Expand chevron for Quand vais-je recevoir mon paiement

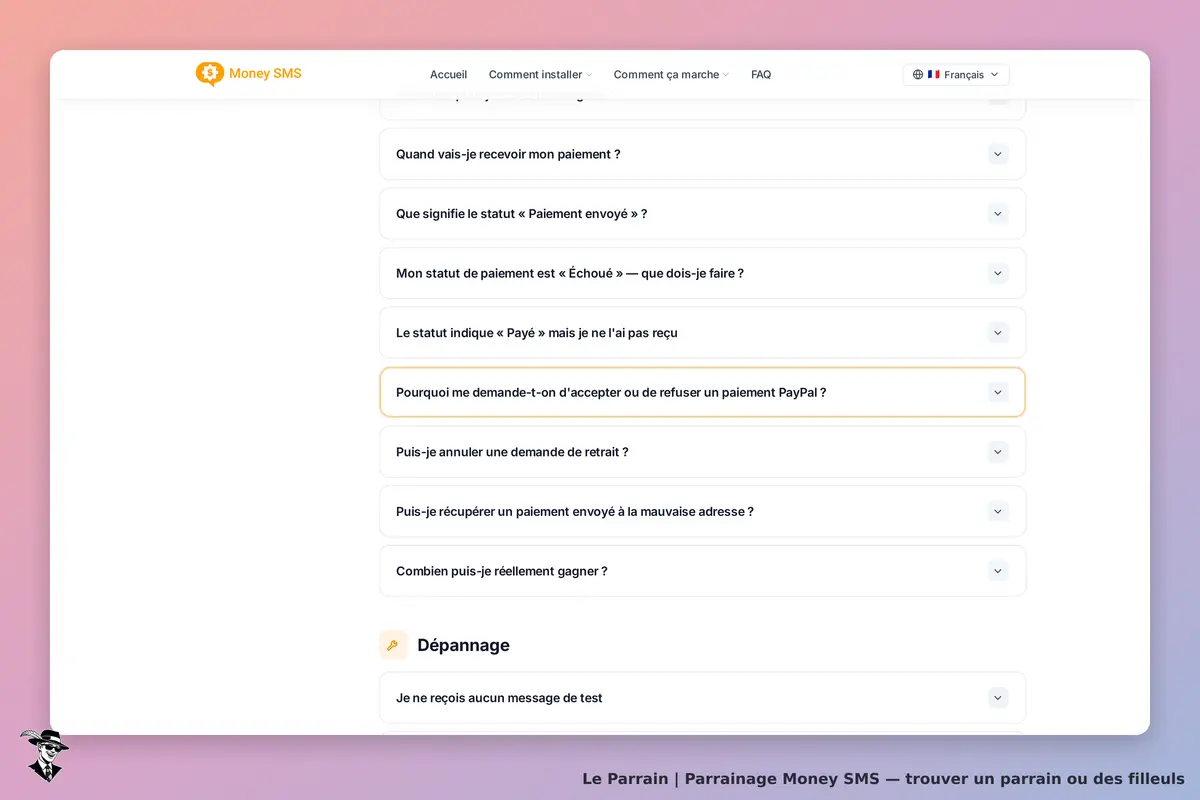coord(998,154)
